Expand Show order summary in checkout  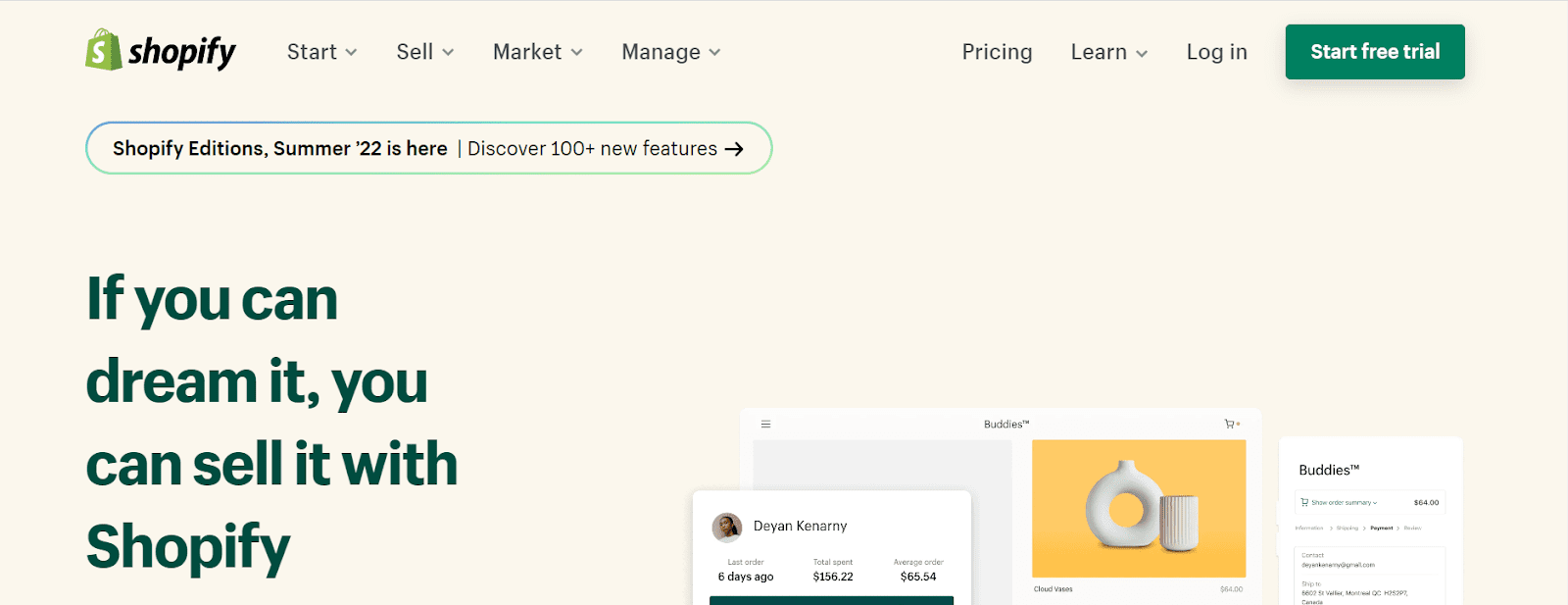tap(1344, 502)
